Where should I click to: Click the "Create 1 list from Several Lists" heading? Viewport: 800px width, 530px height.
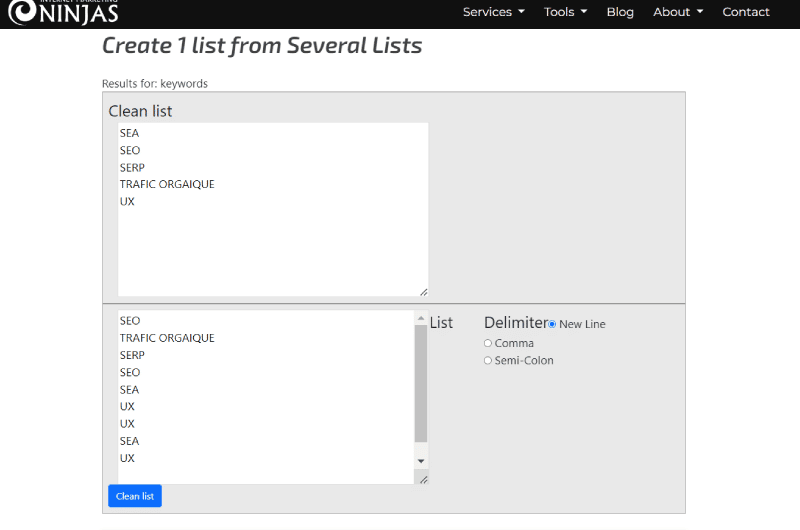point(262,45)
